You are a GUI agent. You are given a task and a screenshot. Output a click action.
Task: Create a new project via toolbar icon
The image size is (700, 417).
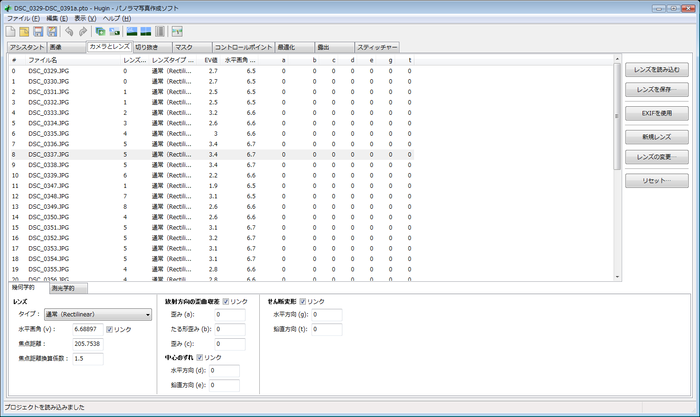[x=10, y=31]
